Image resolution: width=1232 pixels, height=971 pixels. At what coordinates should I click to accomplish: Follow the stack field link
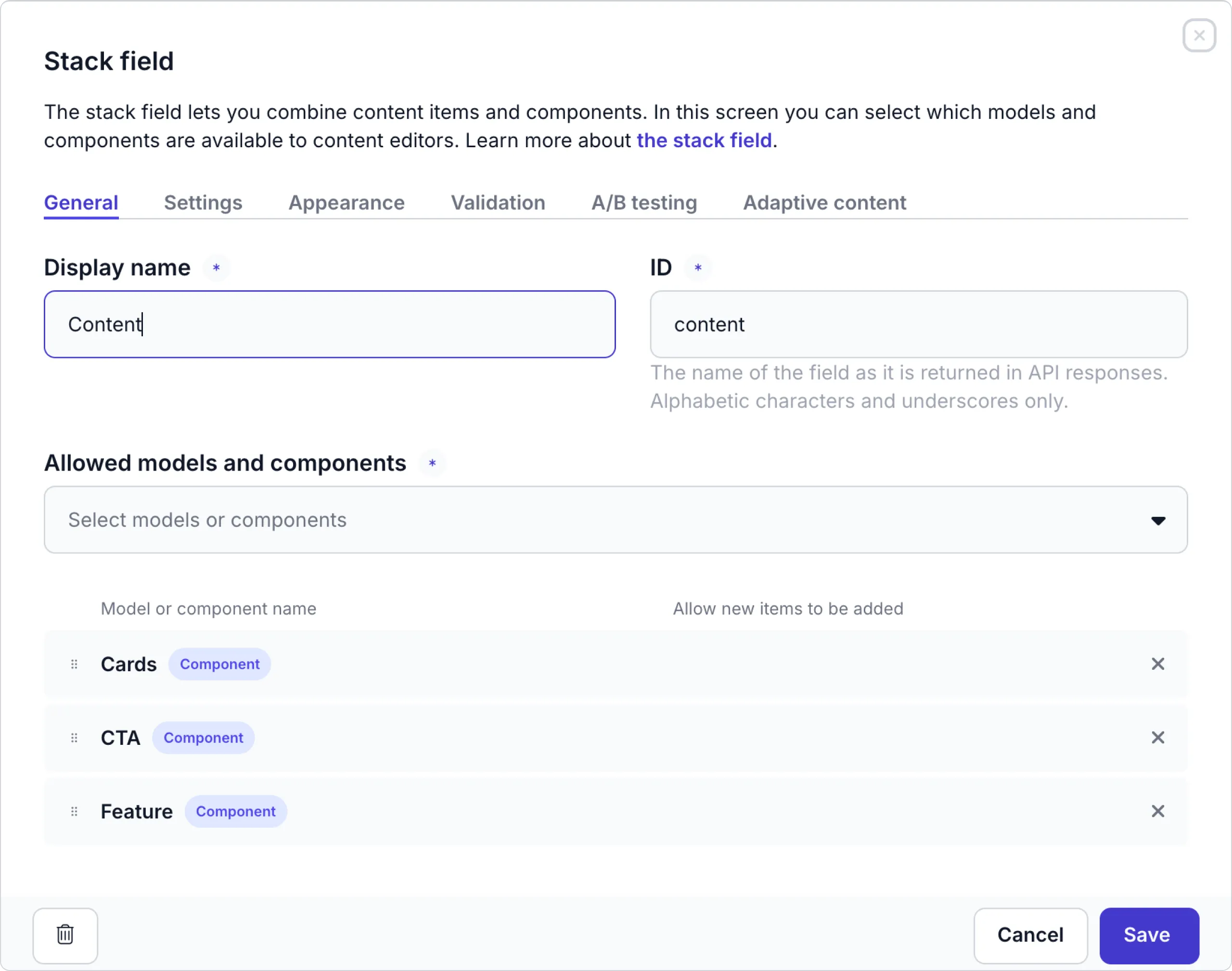pos(704,141)
